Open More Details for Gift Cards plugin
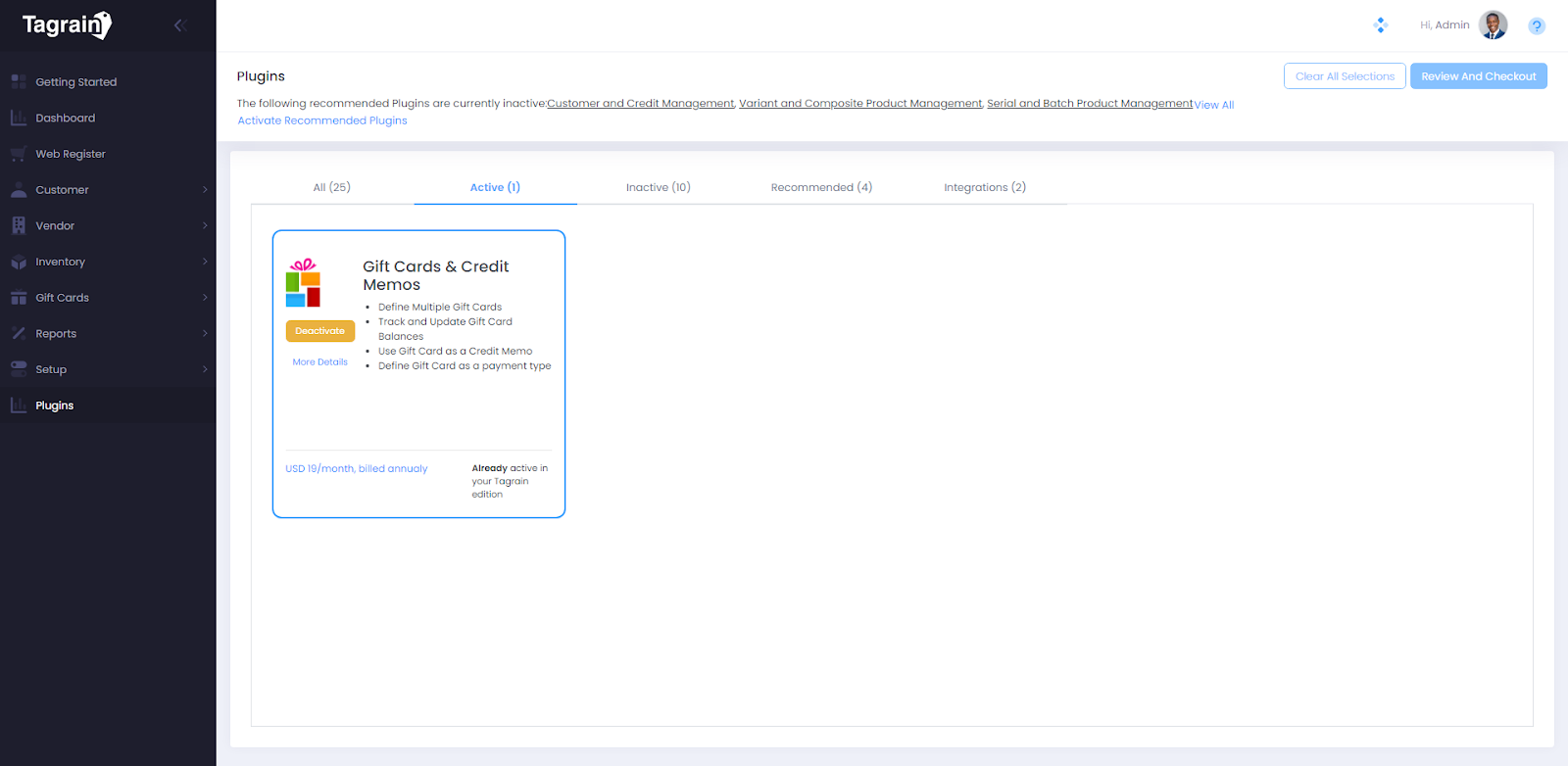 pyautogui.click(x=320, y=362)
